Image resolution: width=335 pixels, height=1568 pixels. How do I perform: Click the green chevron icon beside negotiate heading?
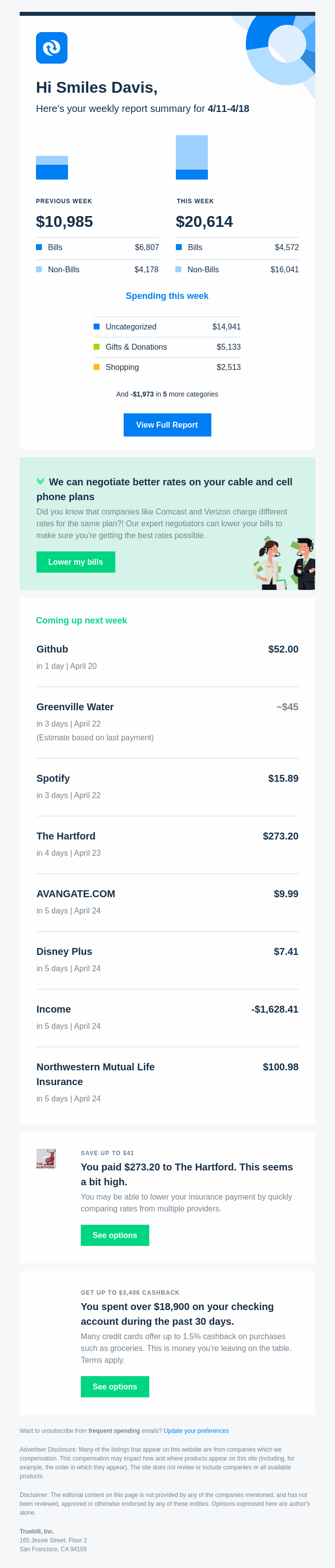[x=40, y=481]
